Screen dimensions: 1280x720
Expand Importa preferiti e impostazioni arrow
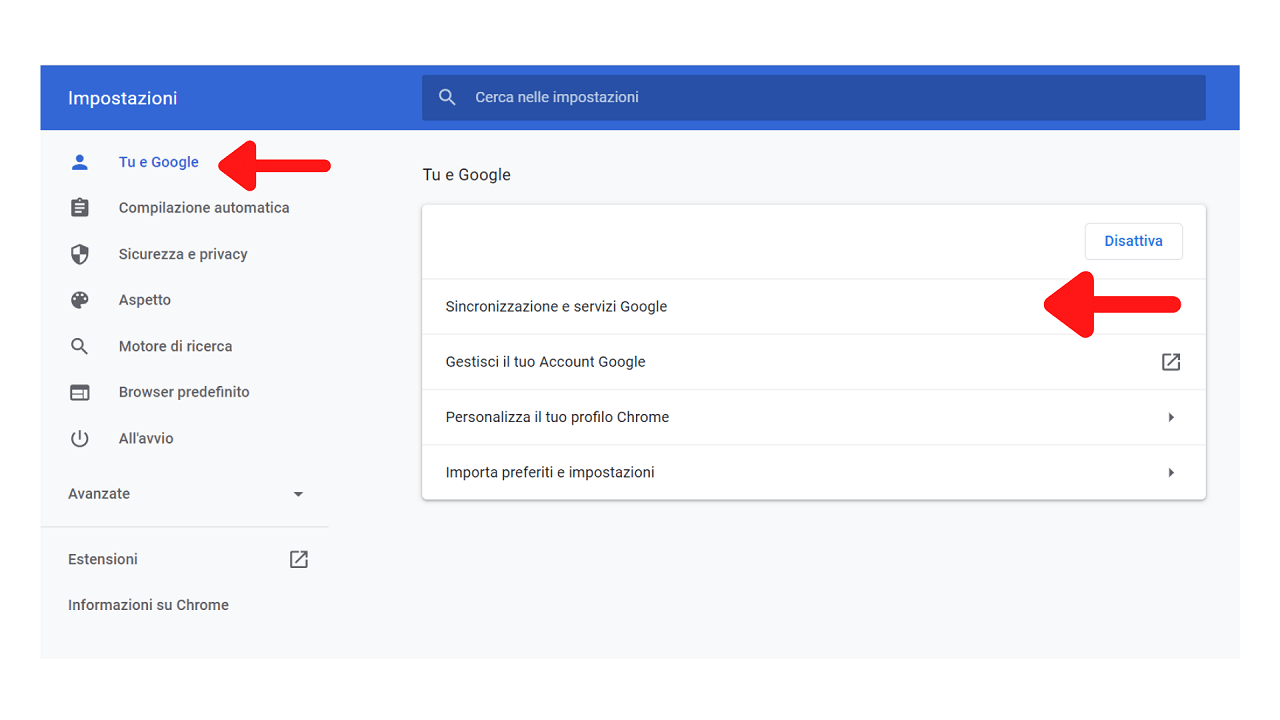pos(1171,472)
